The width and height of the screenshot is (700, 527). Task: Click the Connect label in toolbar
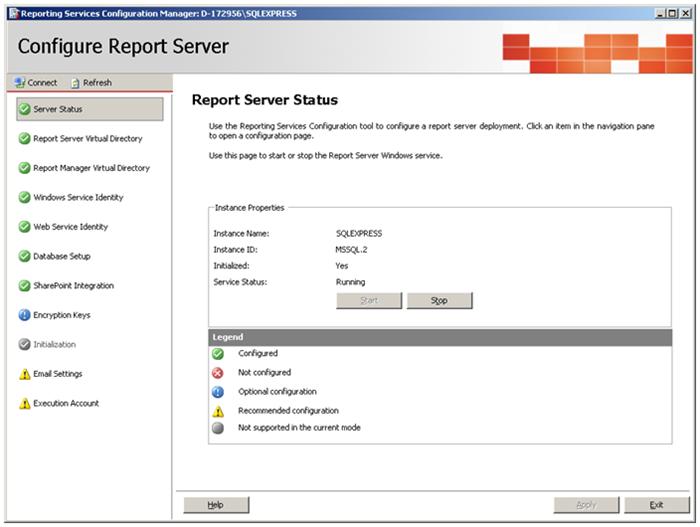click(x=42, y=83)
